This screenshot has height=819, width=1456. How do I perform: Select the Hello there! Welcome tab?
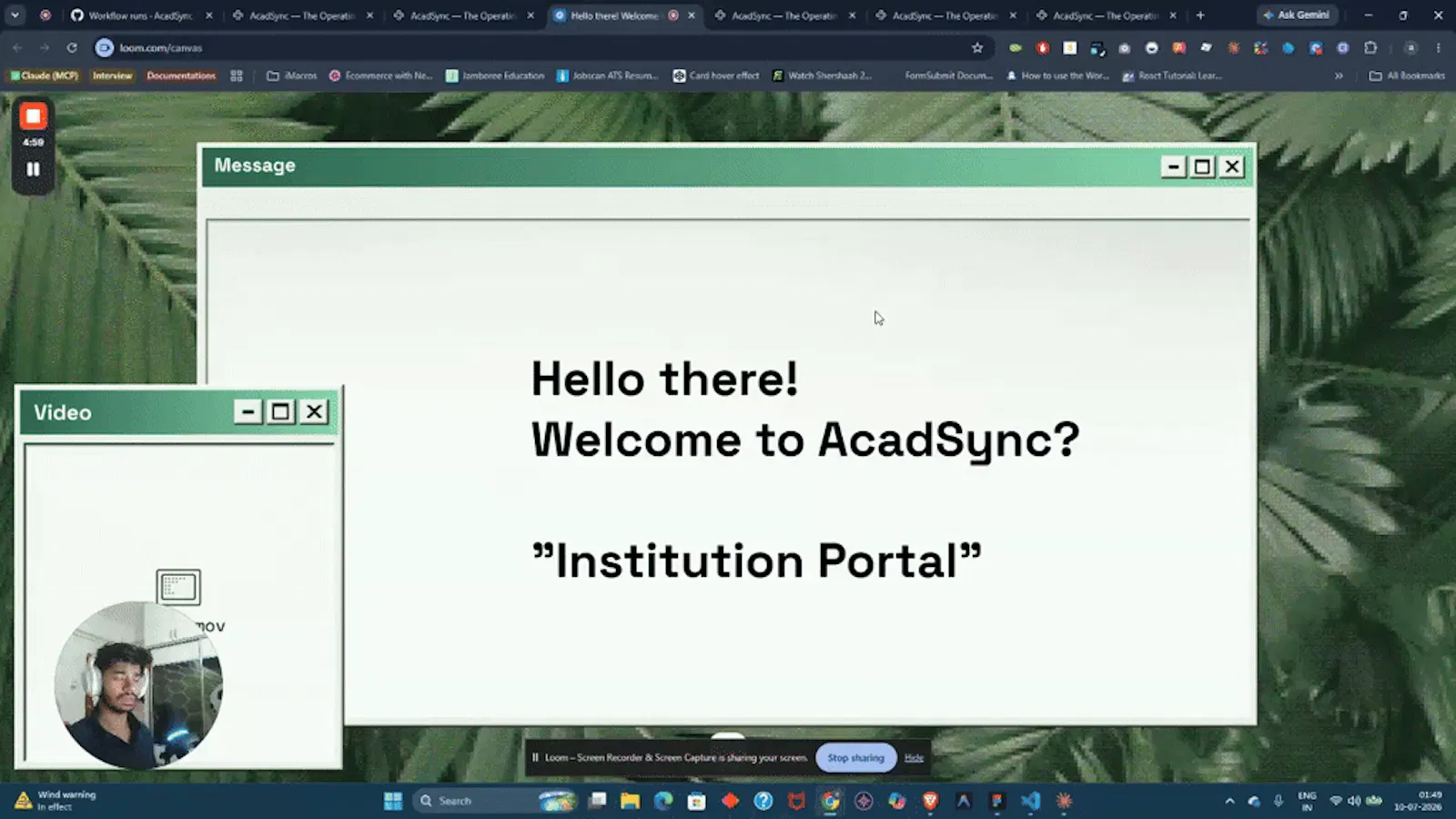614,15
